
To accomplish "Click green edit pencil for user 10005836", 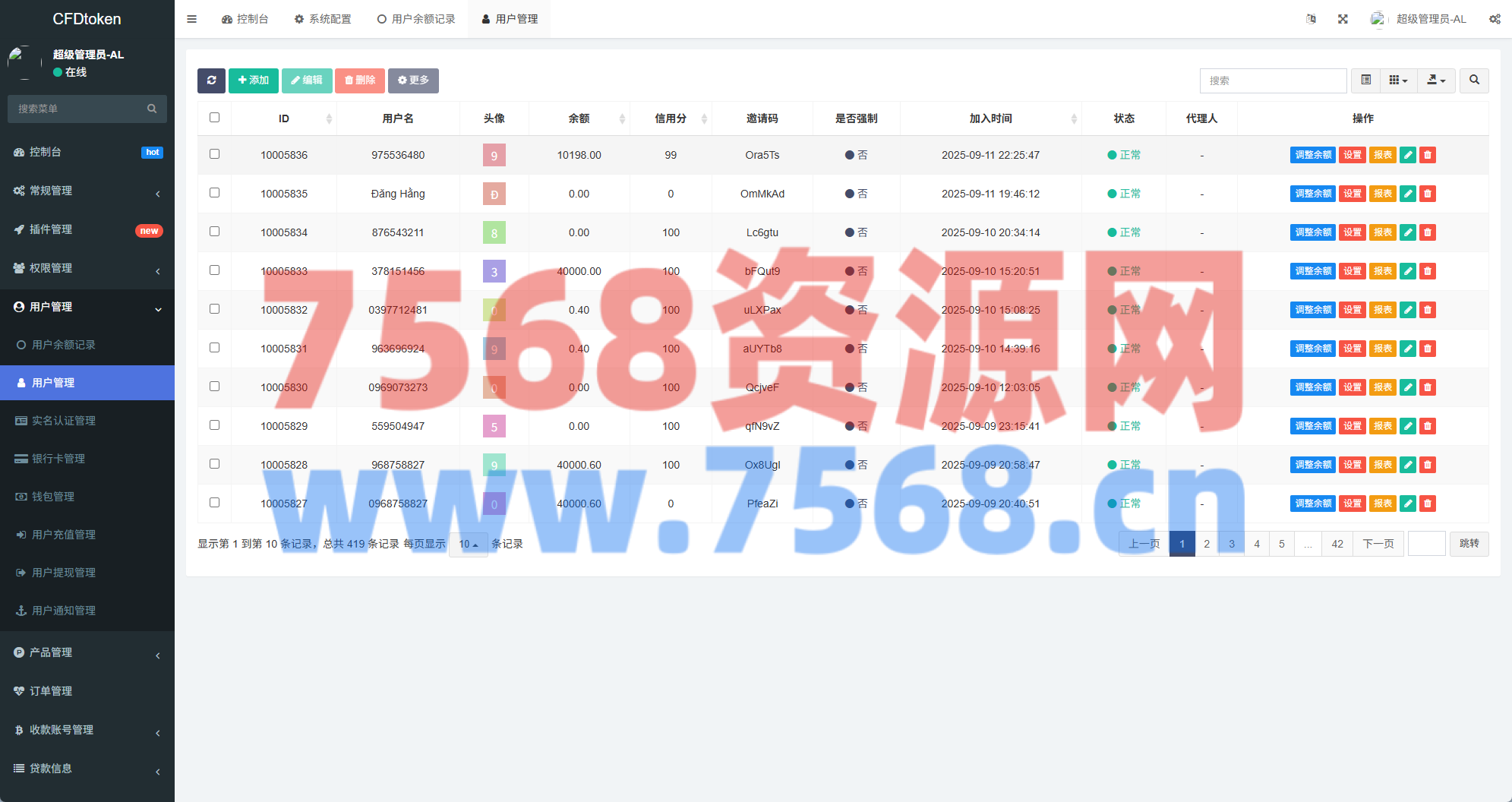I will (x=1408, y=155).
